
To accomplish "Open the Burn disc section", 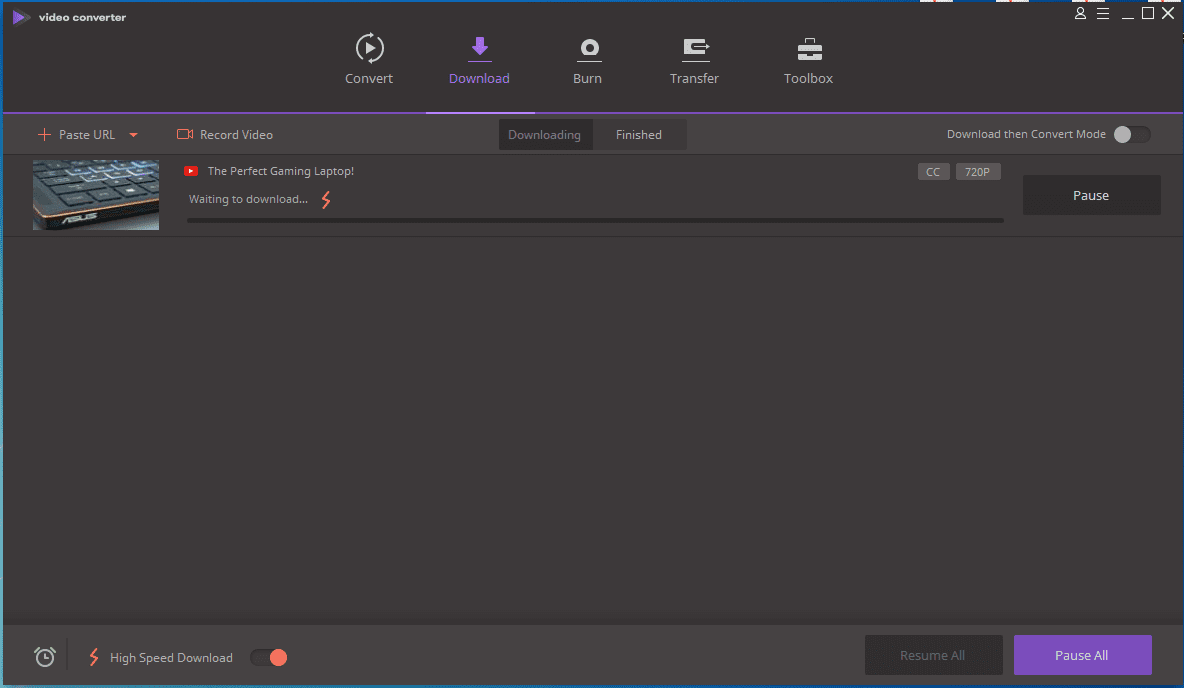I will tap(587, 49).
